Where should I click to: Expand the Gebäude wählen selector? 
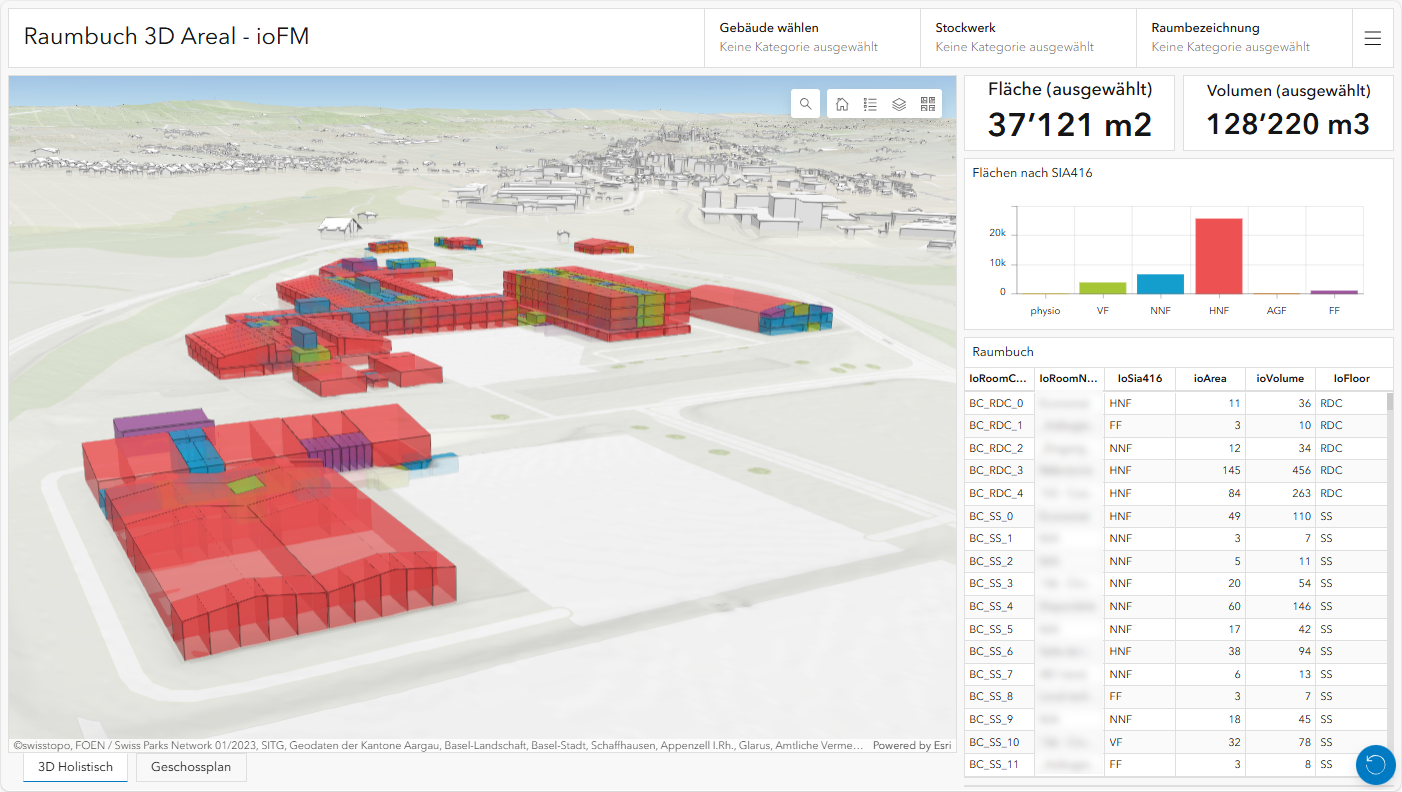pos(812,38)
